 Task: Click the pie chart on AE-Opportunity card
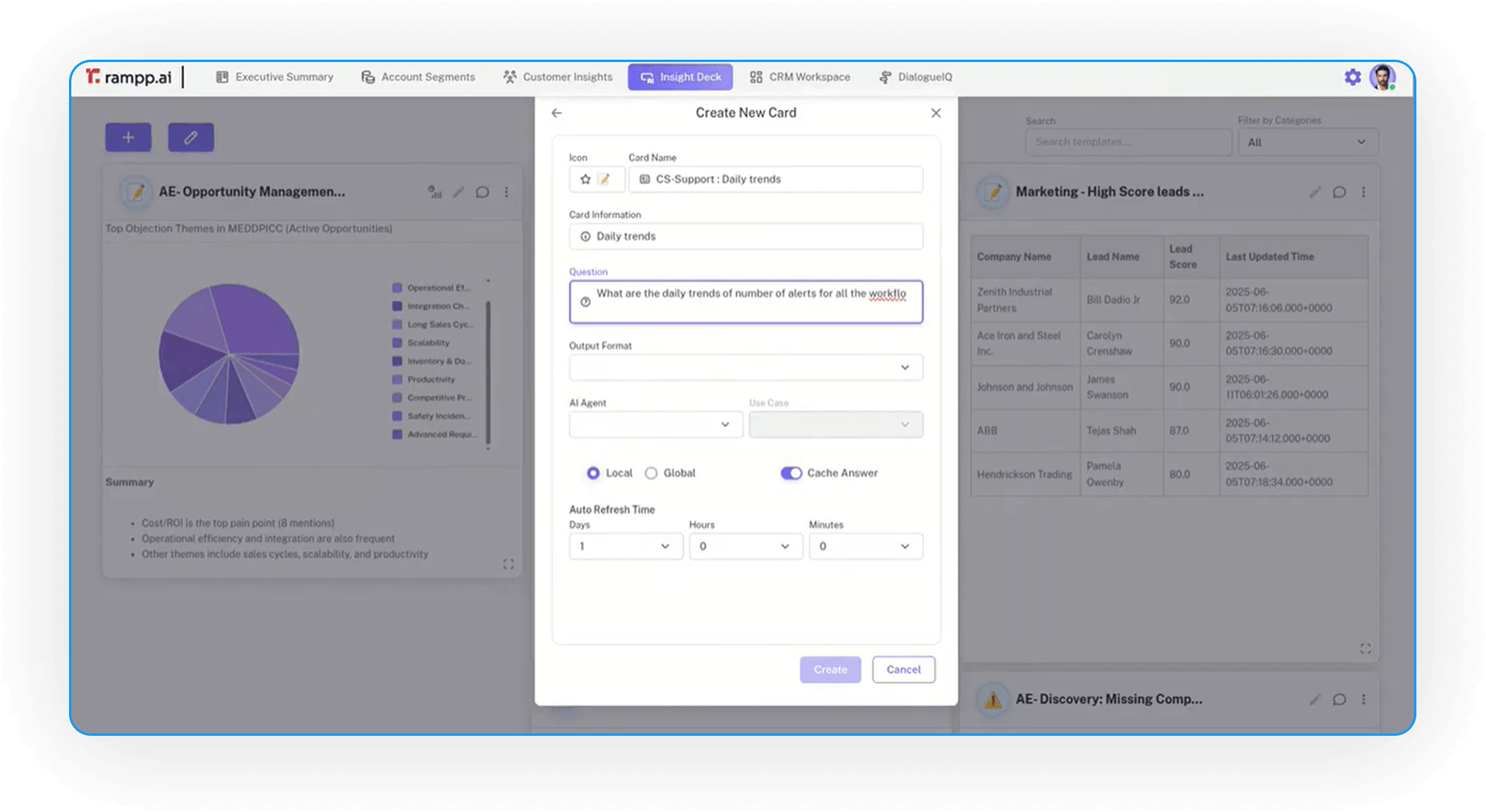(229, 354)
